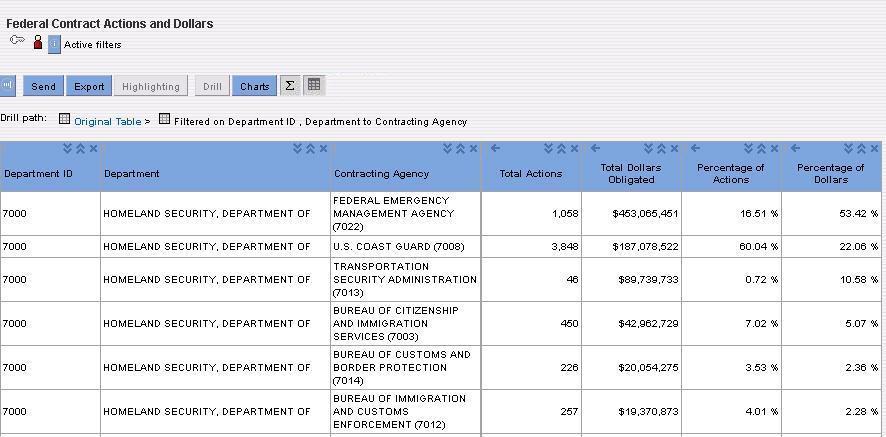Sort Department column descending
886x437 pixels.
298,149
